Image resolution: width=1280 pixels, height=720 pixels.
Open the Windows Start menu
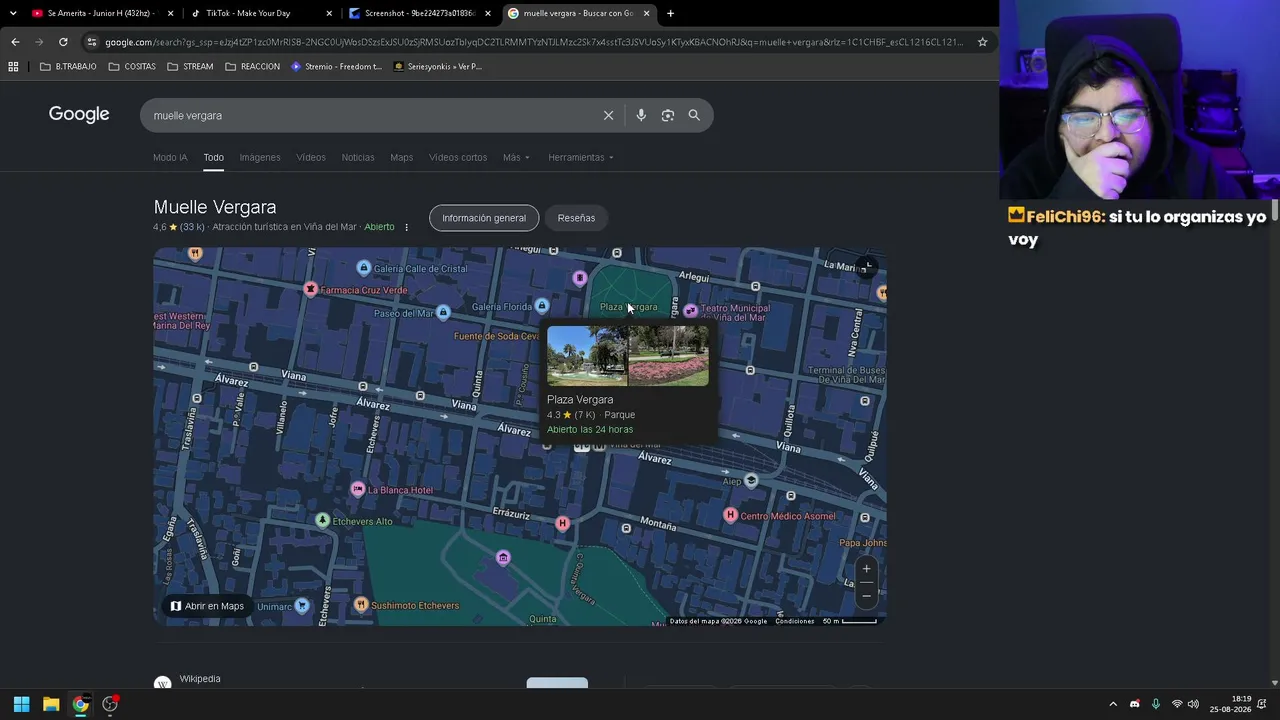pyautogui.click(x=21, y=704)
